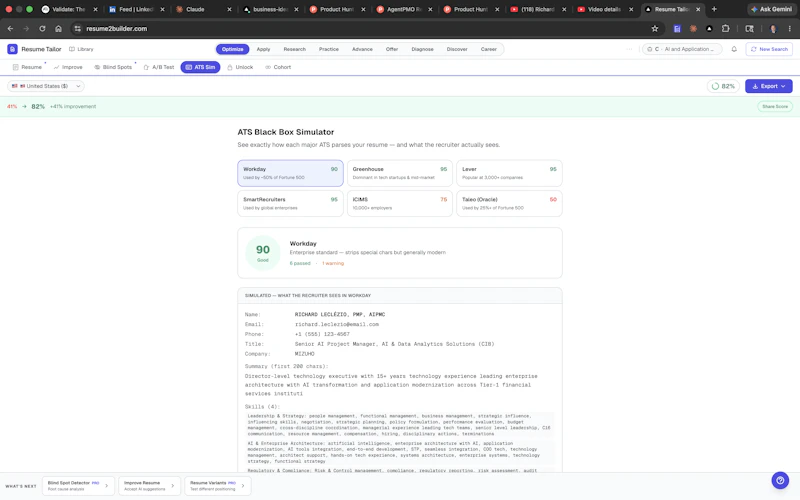This screenshot has width=800, height=500.
Task: Click the Ask Gemini button
Action: click(771, 9)
